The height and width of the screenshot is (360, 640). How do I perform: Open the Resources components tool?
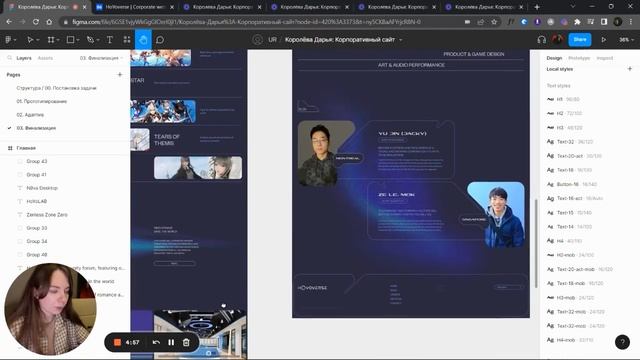click(127, 40)
